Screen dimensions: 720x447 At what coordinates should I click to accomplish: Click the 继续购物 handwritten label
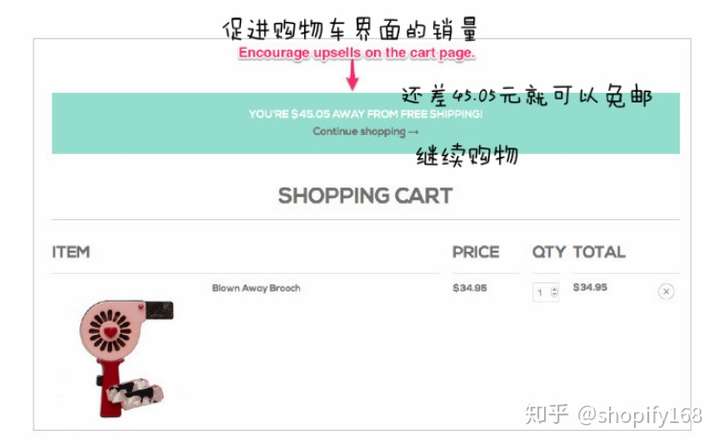[x=467, y=156]
